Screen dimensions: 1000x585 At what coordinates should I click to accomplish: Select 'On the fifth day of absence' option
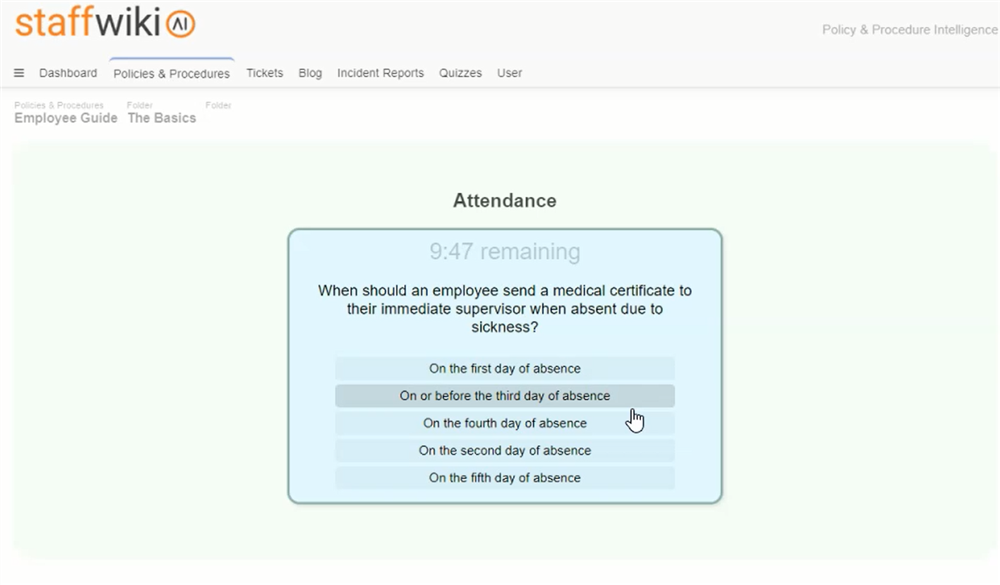(505, 478)
